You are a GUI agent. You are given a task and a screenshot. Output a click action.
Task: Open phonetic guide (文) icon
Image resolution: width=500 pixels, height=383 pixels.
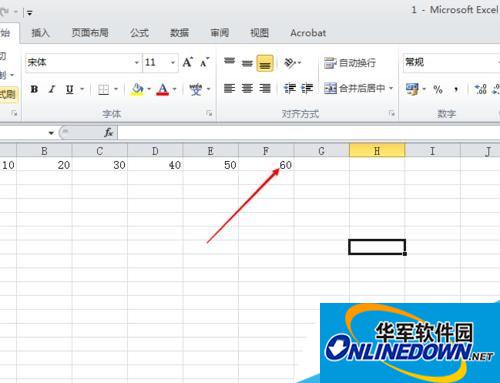click(x=196, y=89)
